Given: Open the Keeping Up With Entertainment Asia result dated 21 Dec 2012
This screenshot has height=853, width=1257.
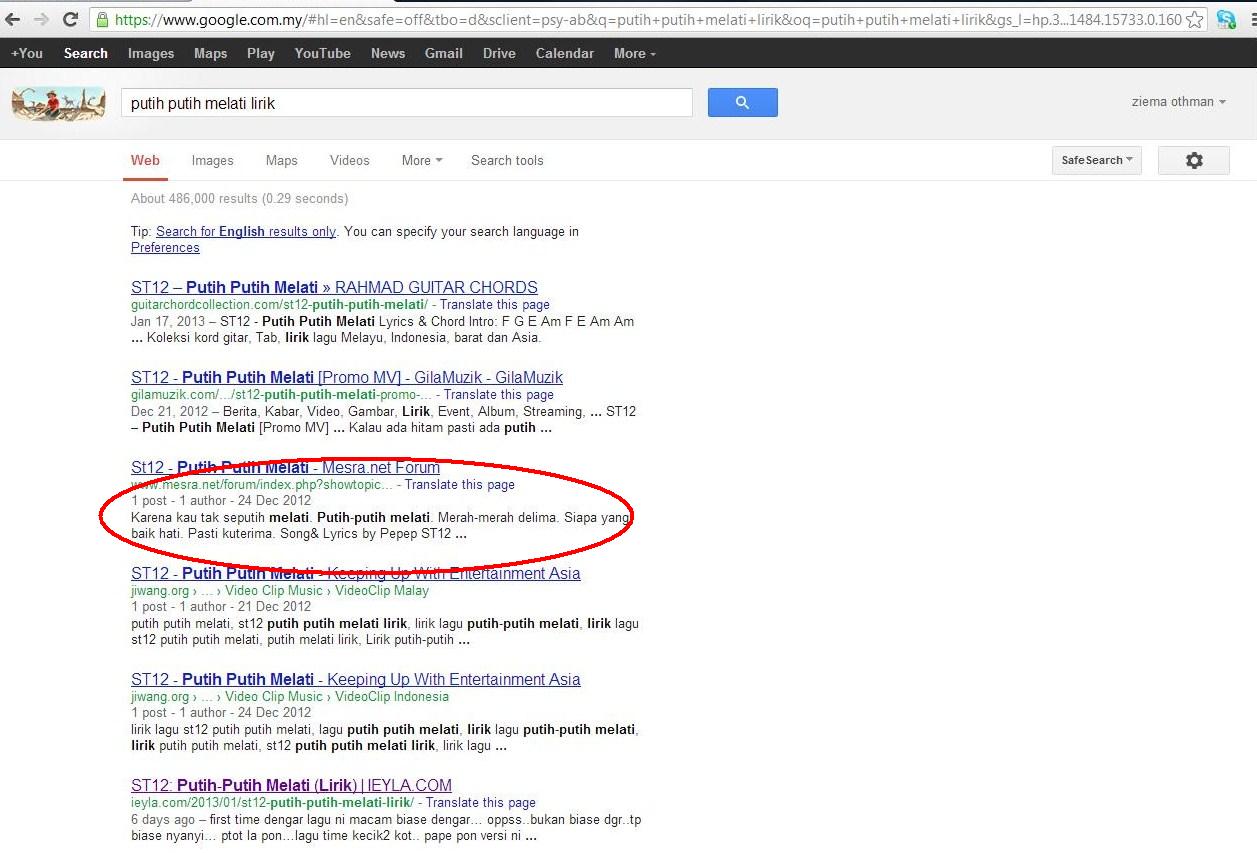Looking at the screenshot, I should click(x=355, y=573).
